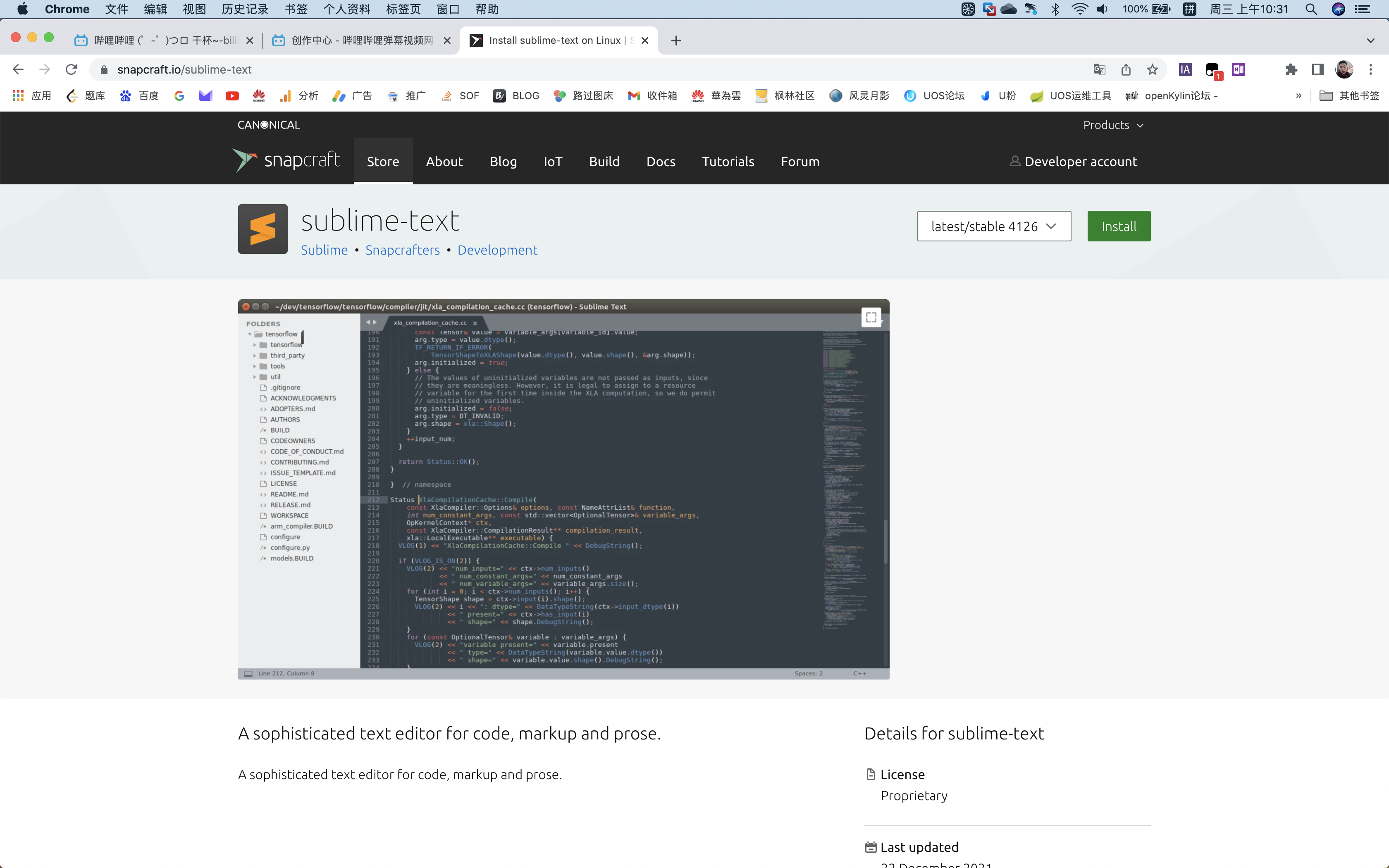
Task: Click the Wi-Fi icon in menu bar
Action: [x=1080, y=9]
